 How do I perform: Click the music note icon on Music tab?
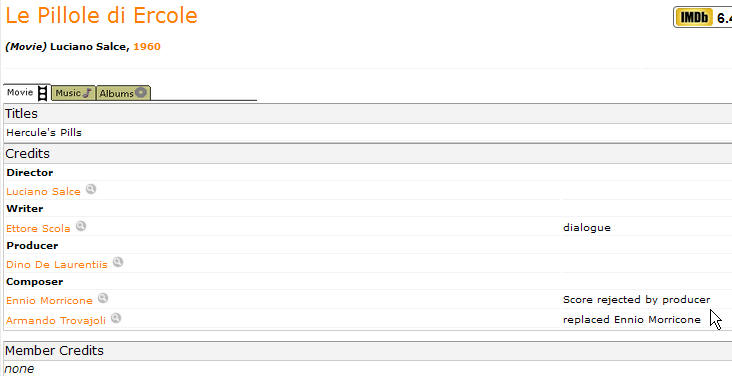click(x=87, y=93)
